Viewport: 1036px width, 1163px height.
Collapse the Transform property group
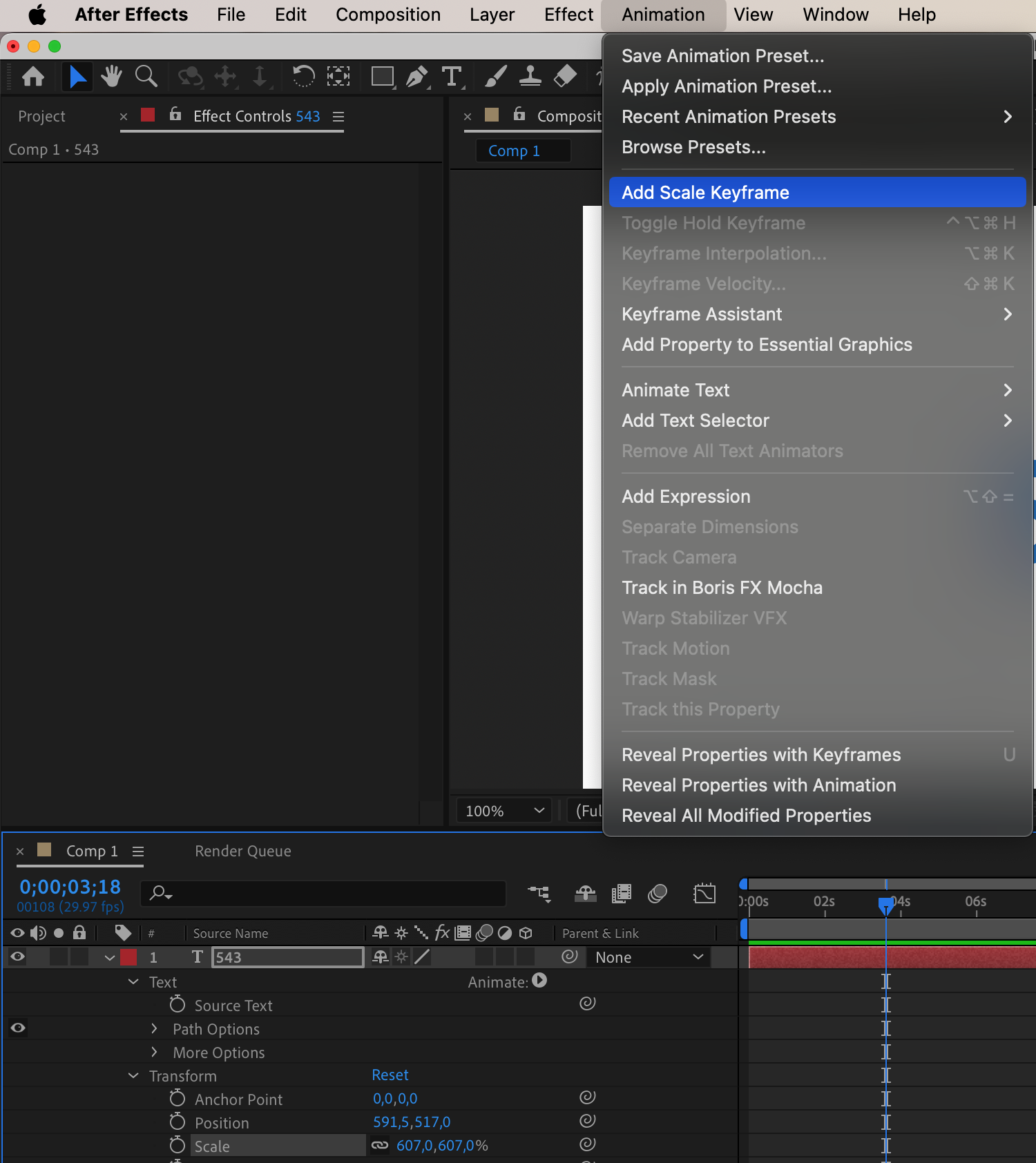[133, 1076]
